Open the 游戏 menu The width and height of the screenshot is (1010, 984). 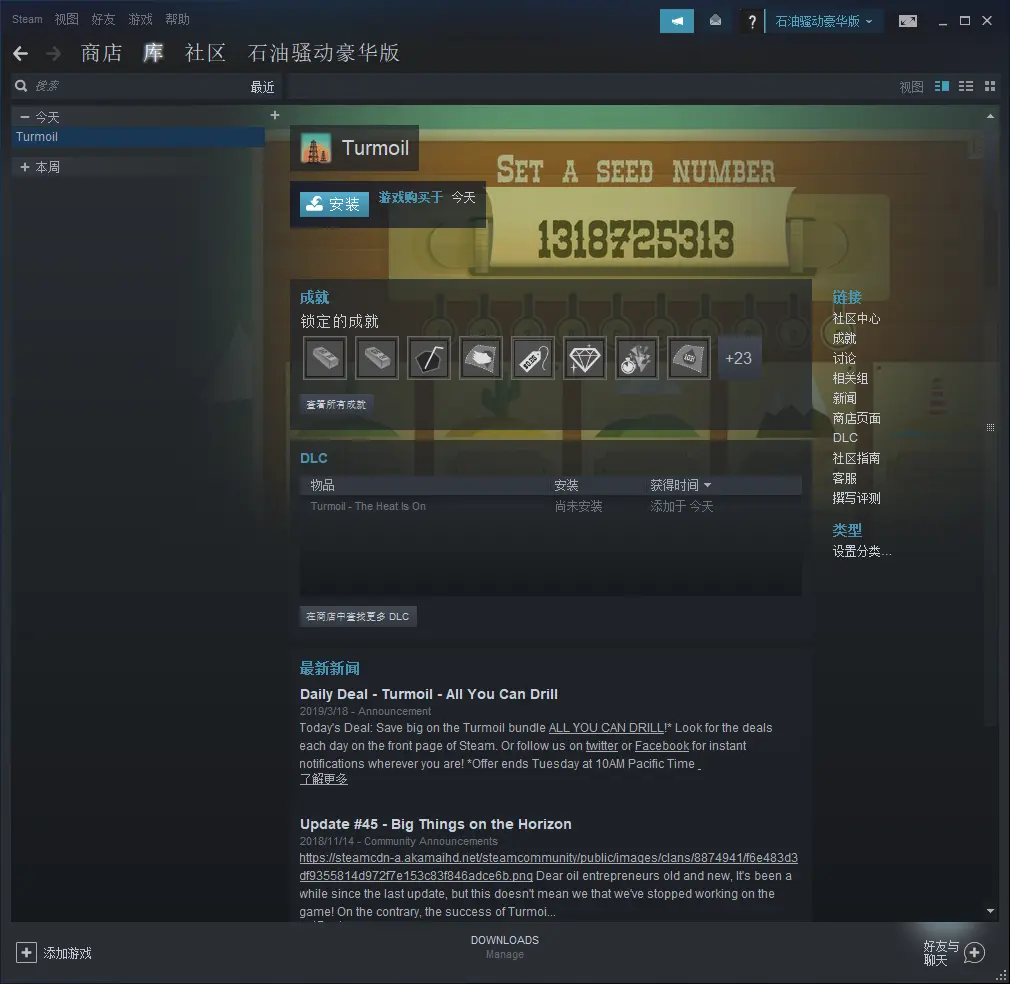(x=140, y=19)
